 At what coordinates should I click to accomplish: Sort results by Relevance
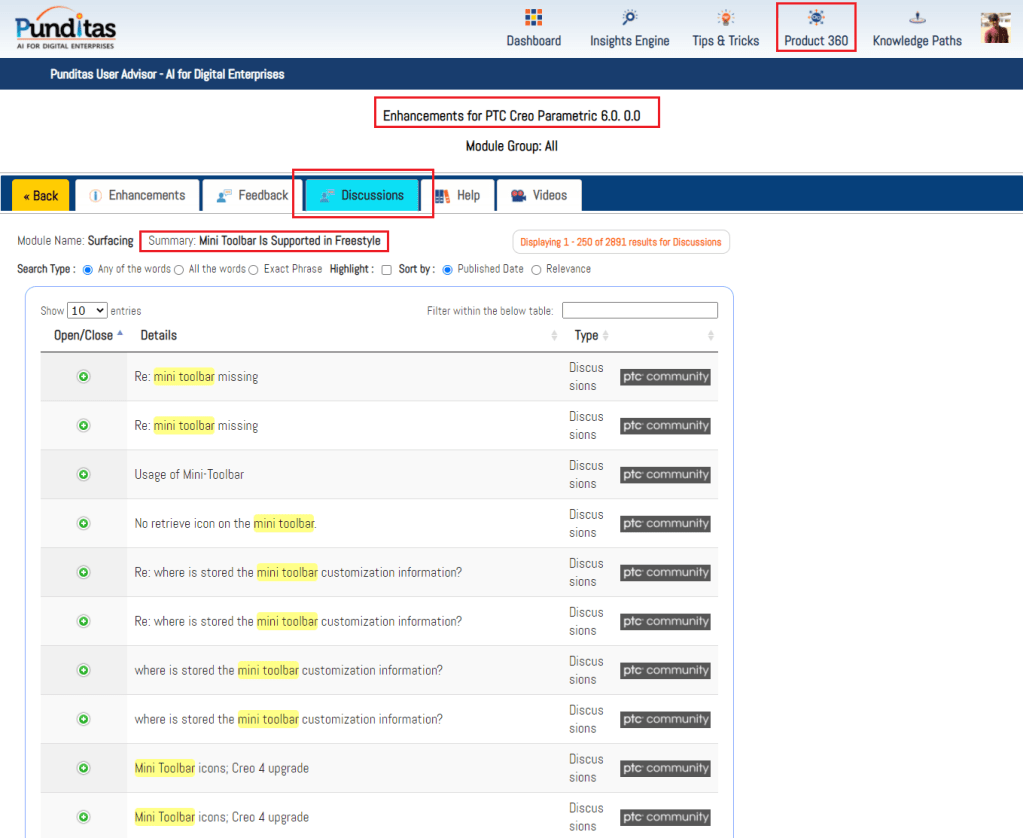click(536, 269)
